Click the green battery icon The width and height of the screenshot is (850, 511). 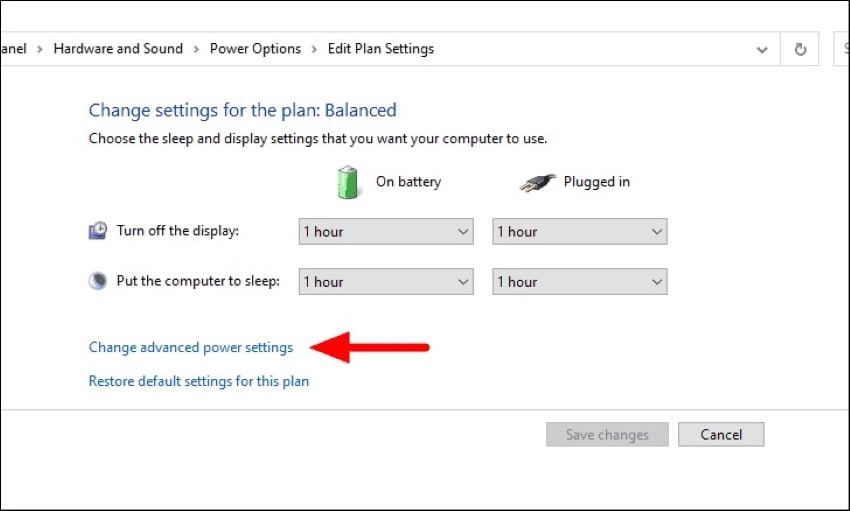(x=347, y=182)
